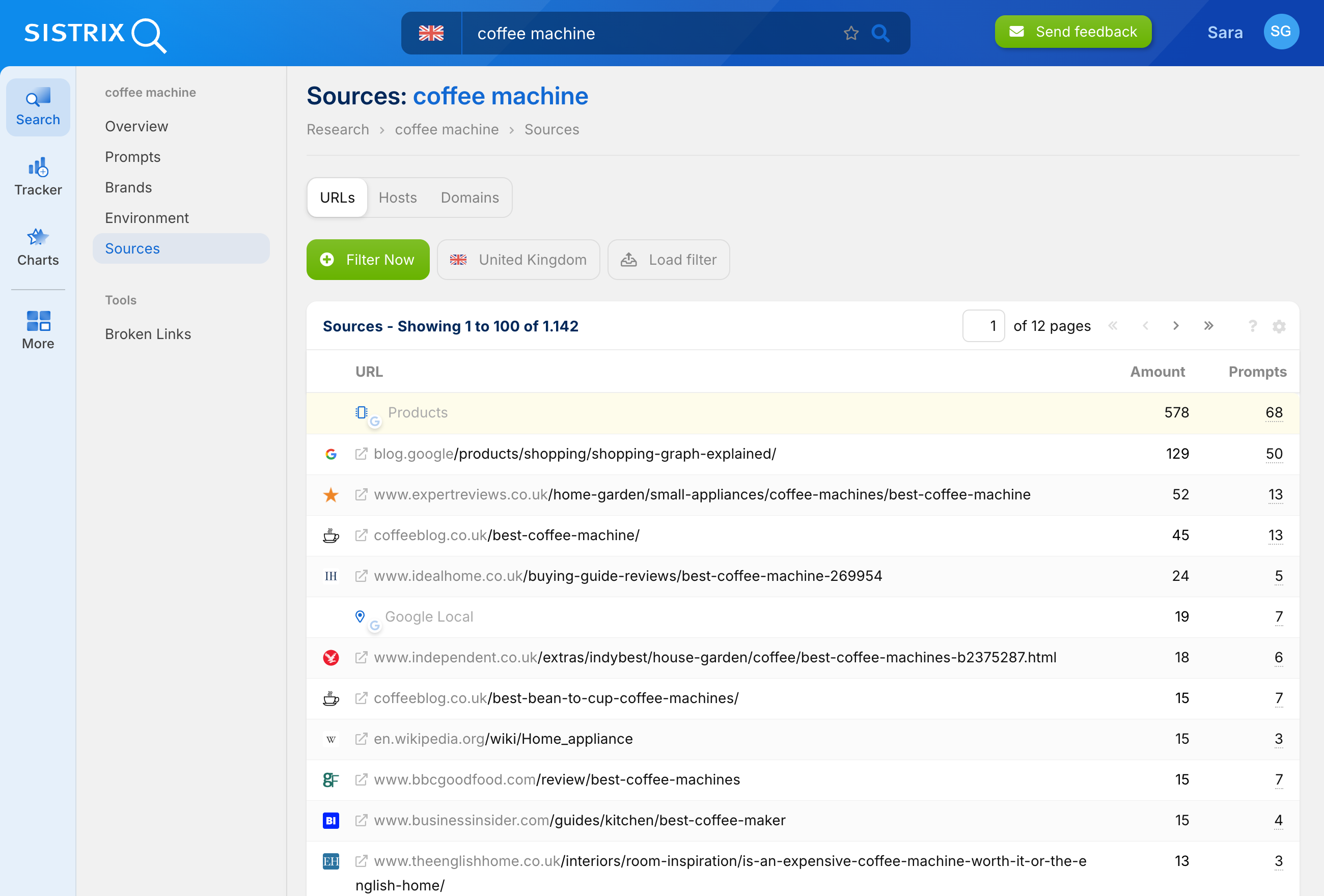Click the page number input field
Screen dimensions: 1324x896
(x=983, y=326)
